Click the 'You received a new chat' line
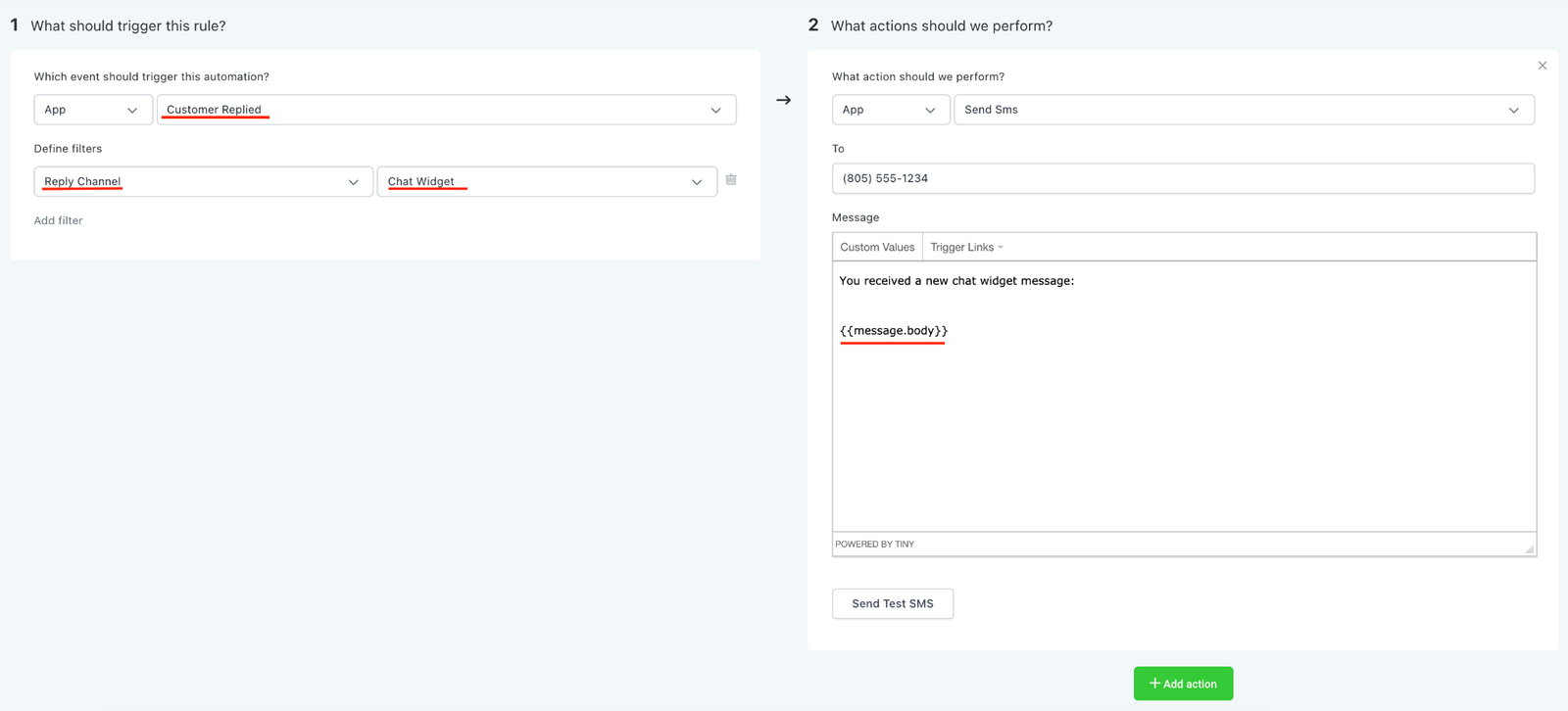This screenshot has width=1568, height=711. tap(955, 281)
